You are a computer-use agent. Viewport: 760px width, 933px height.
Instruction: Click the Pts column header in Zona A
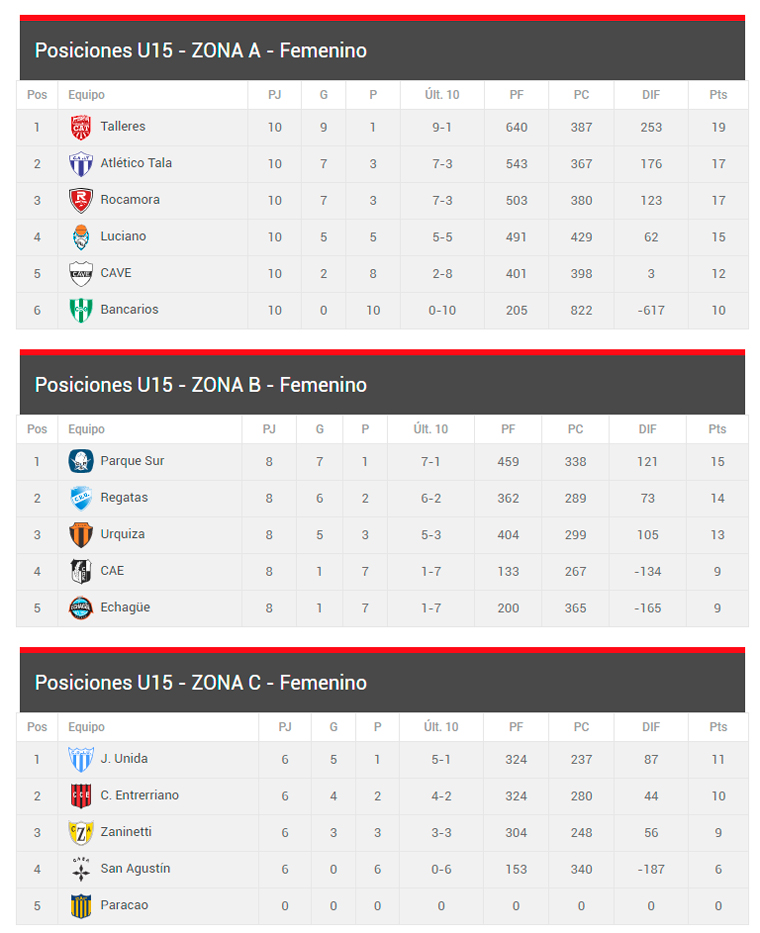[718, 95]
